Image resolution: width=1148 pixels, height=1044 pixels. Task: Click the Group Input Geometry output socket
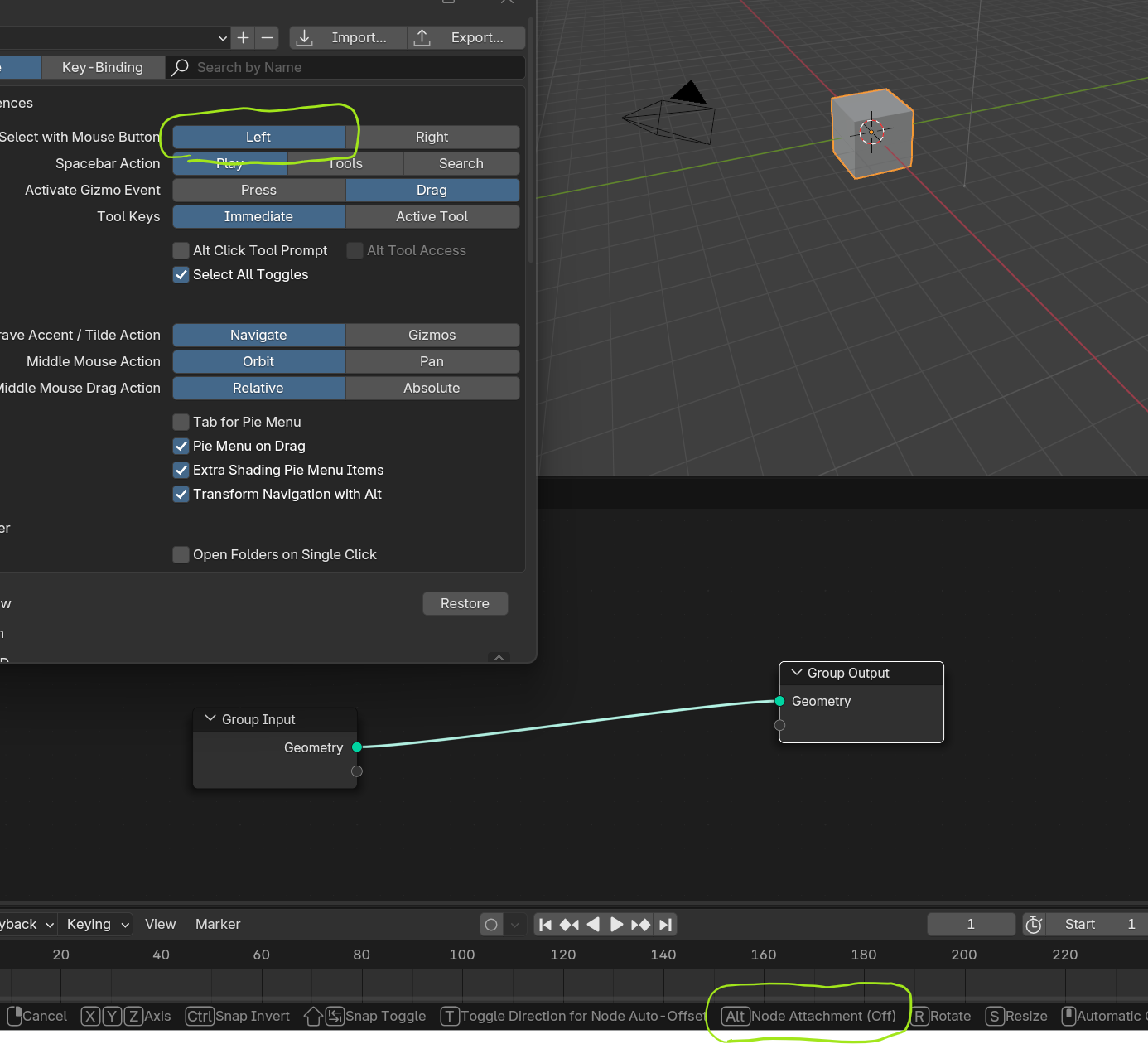(x=357, y=747)
